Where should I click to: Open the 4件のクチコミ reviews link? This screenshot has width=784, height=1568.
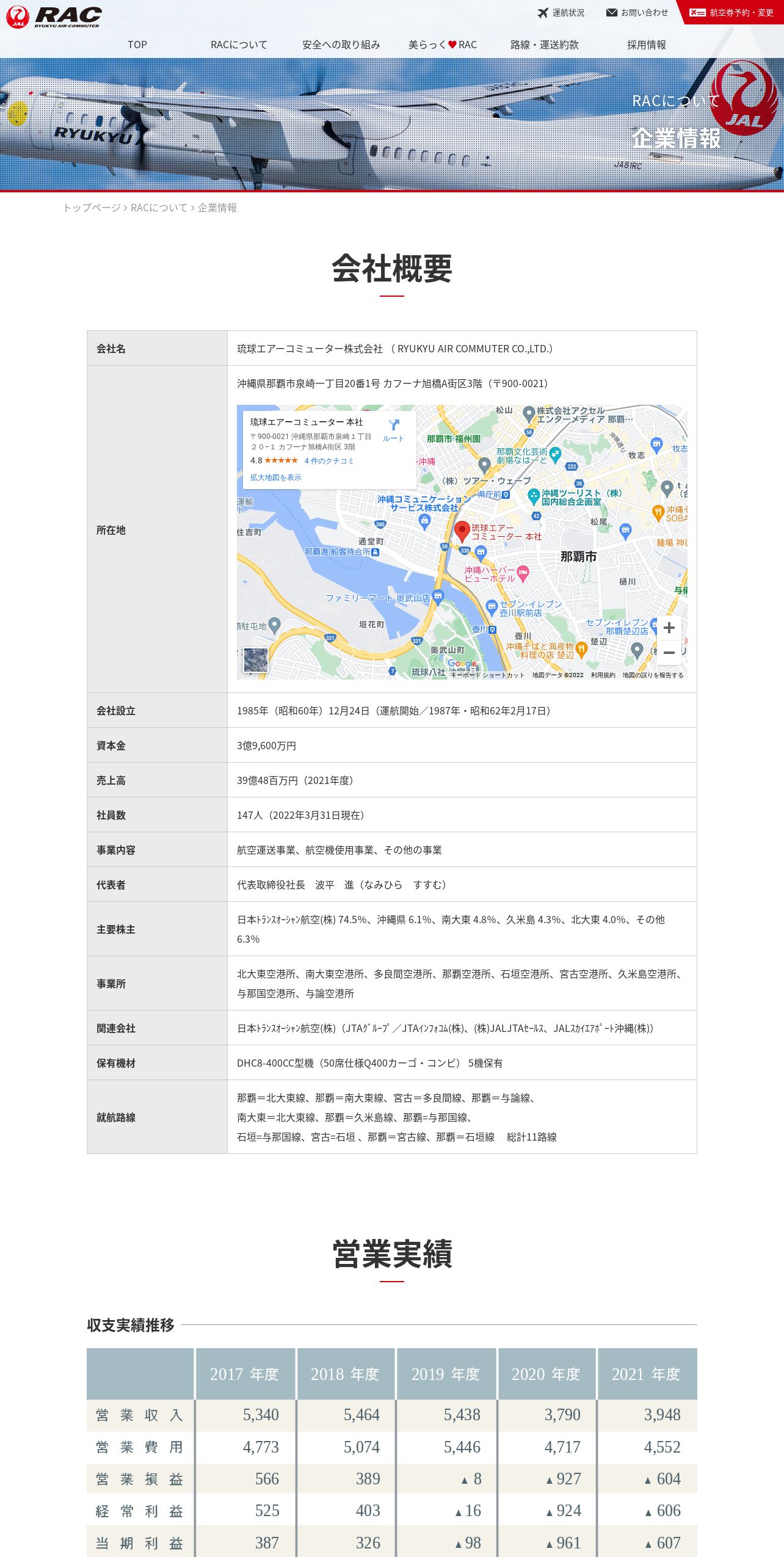click(x=329, y=461)
